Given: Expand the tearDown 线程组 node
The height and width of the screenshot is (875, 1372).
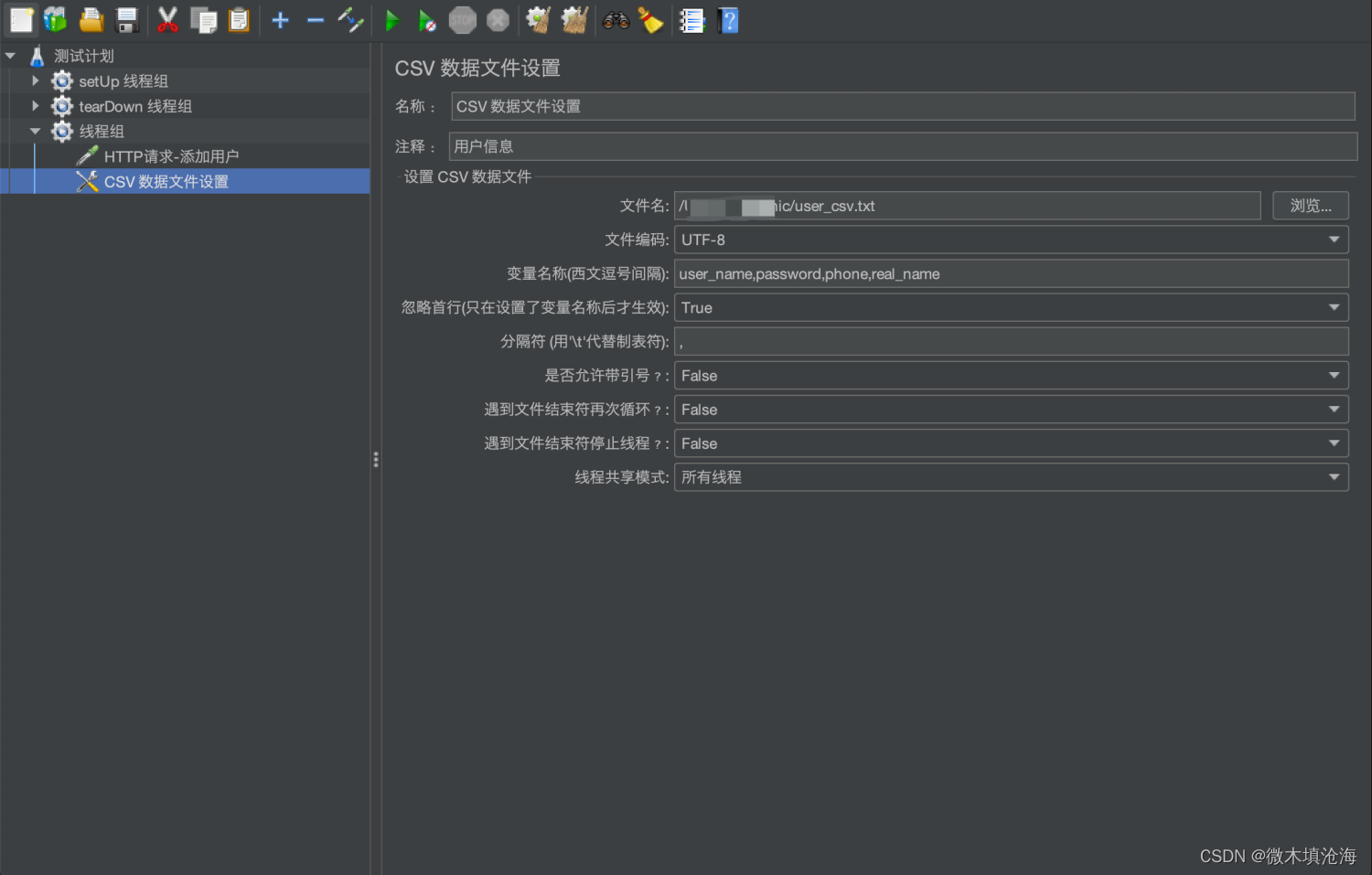Looking at the screenshot, I should (x=35, y=106).
